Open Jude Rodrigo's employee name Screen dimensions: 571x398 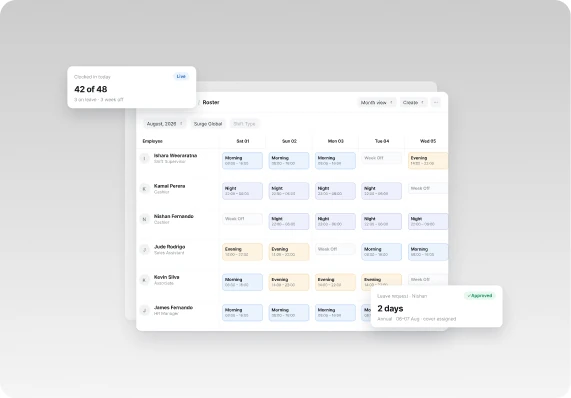pos(169,247)
